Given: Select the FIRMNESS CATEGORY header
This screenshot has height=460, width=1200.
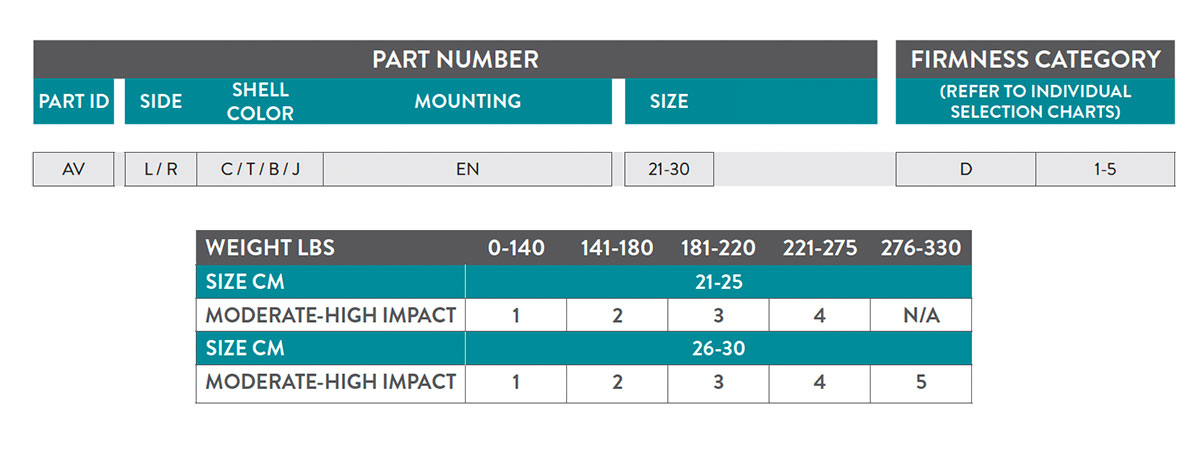Looking at the screenshot, I should 1035,59.
